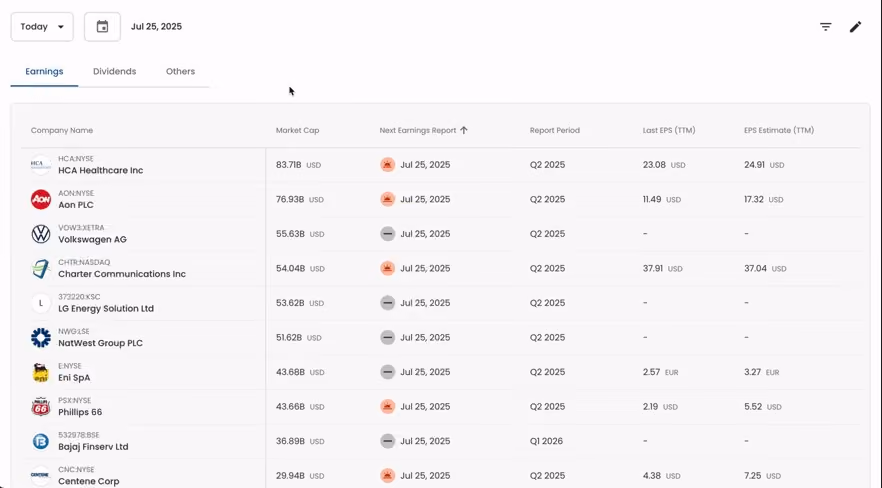The image size is (882, 488).
Task: Click the sunrise icon in Charter Communications row
Action: (387, 268)
